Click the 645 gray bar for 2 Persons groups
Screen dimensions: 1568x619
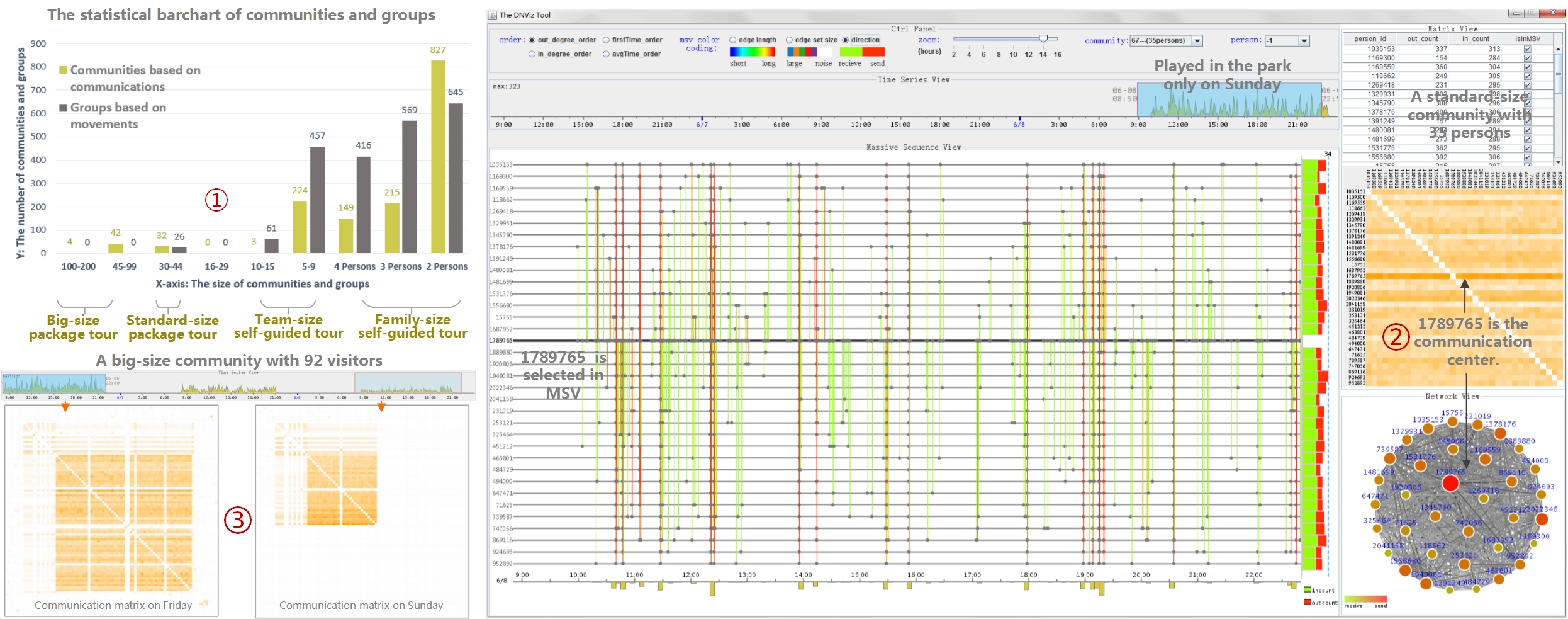456,178
